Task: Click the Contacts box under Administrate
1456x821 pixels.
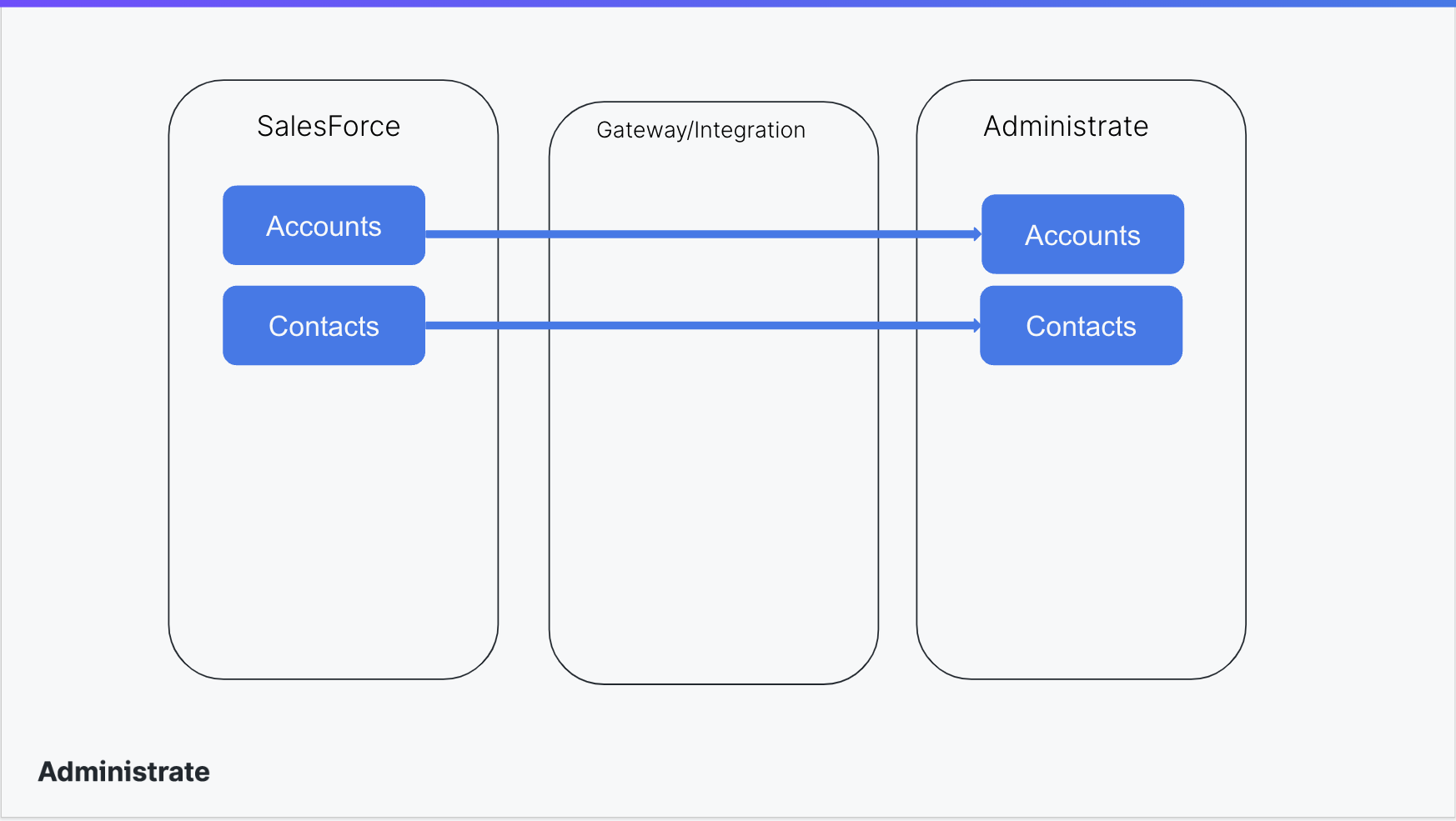Action: pyautogui.click(x=1081, y=325)
